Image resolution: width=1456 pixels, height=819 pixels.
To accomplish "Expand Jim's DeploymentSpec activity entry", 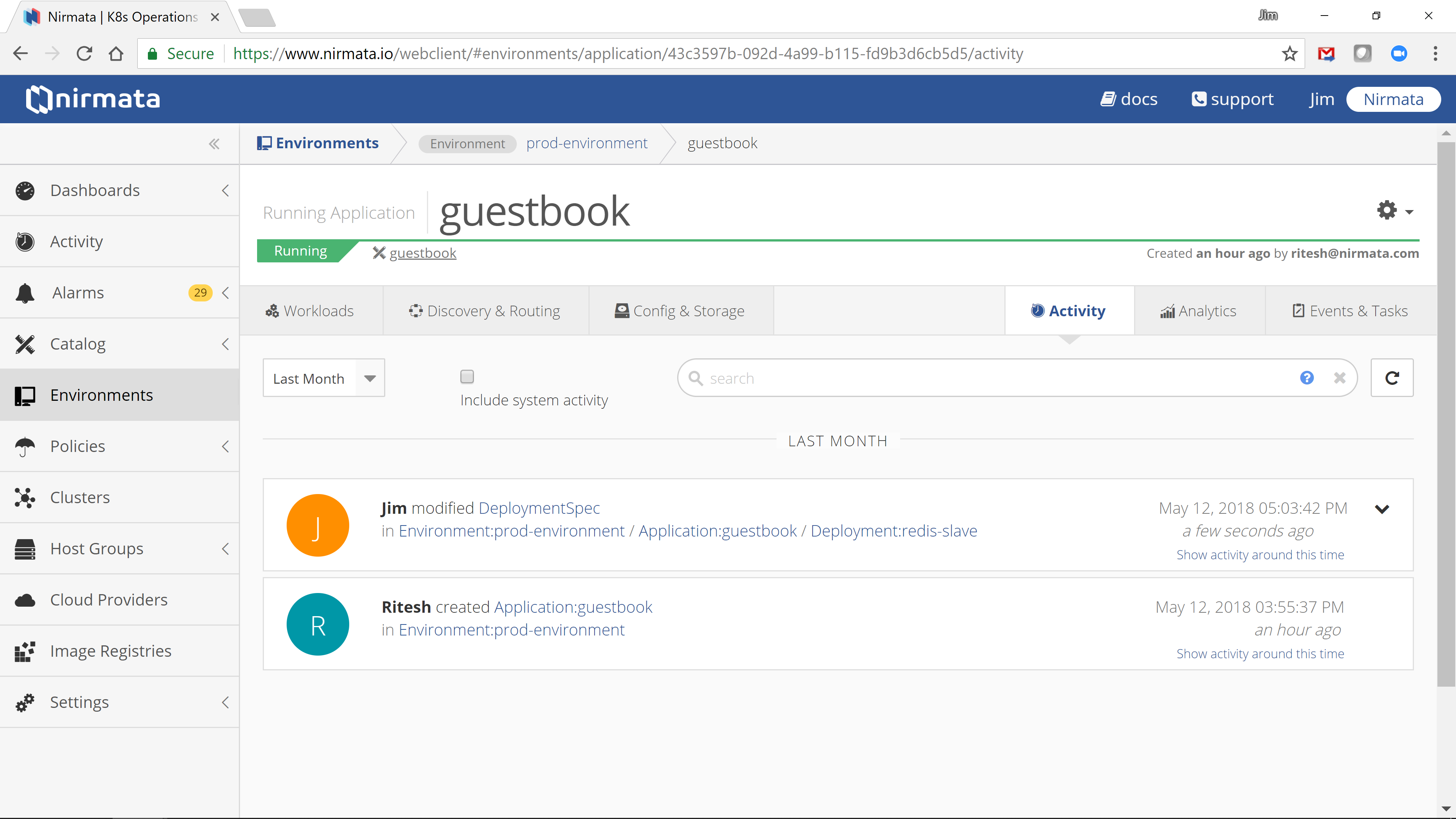I will tap(1381, 509).
